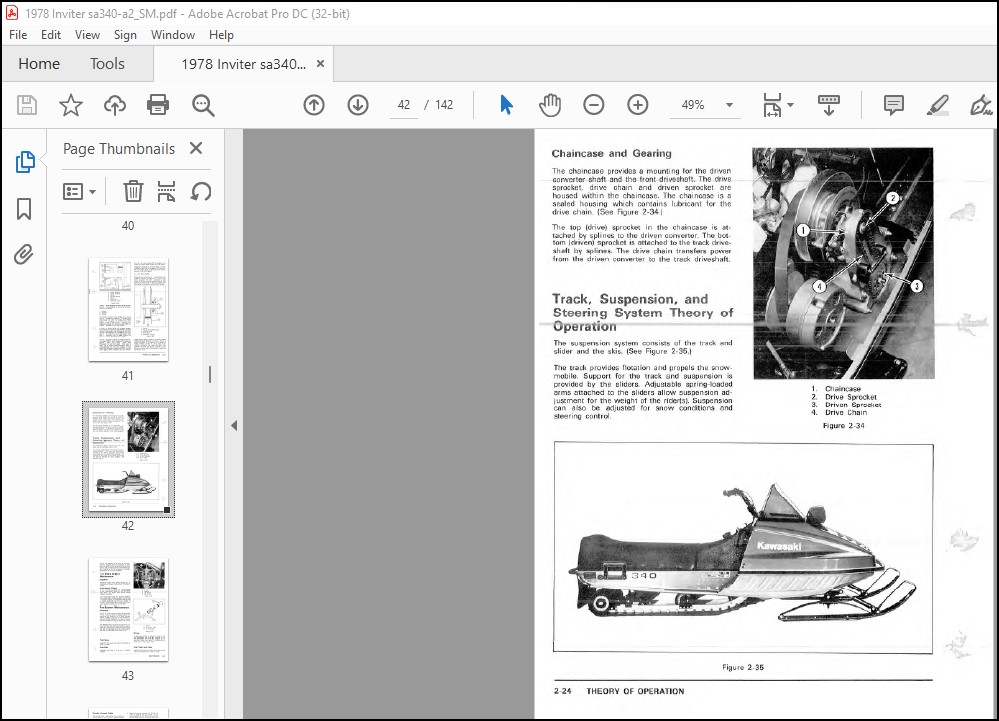Open the Edit menu
The height and width of the screenshot is (721, 999).
click(51, 35)
